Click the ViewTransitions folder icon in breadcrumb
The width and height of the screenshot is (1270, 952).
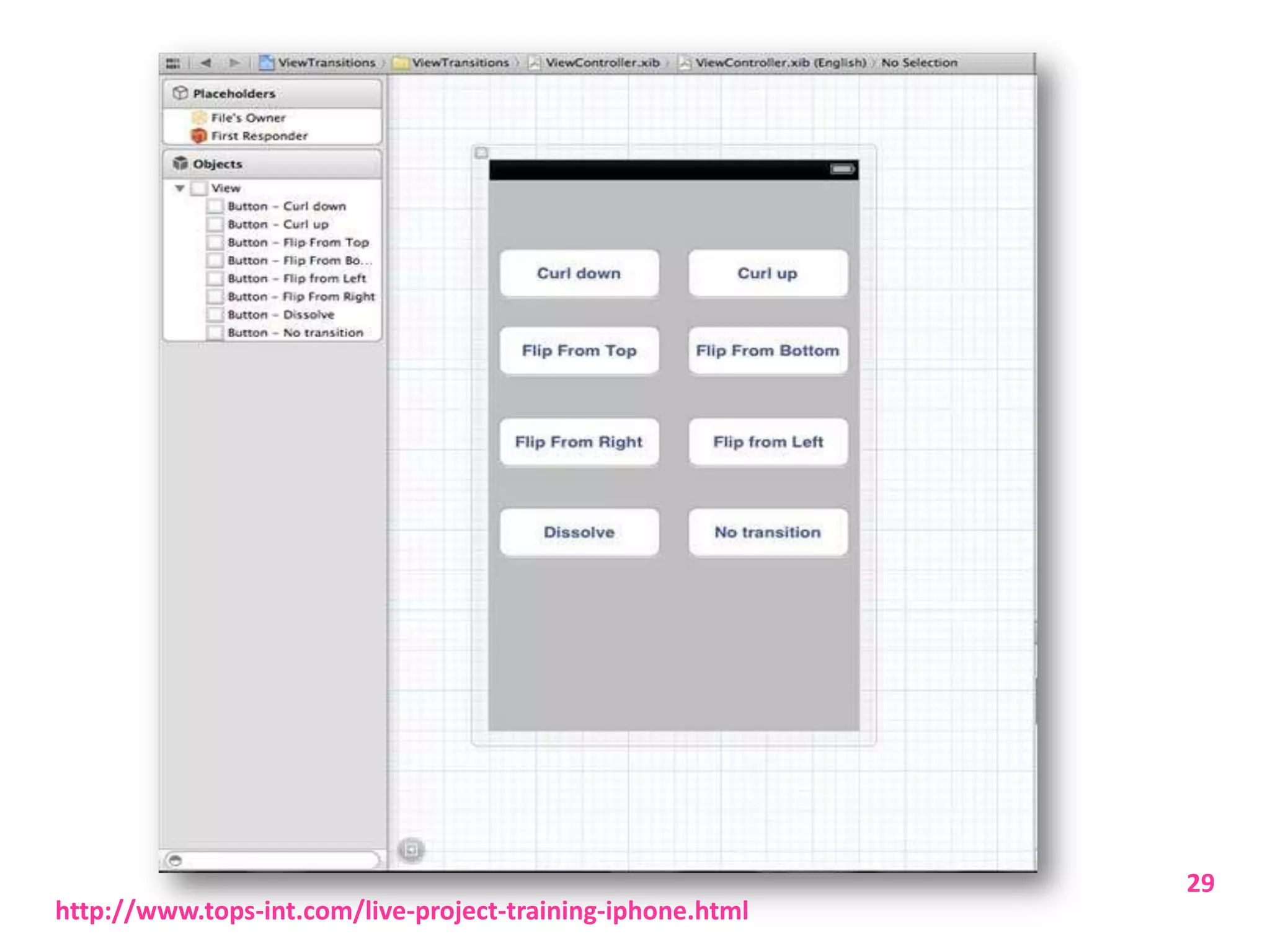tap(401, 63)
